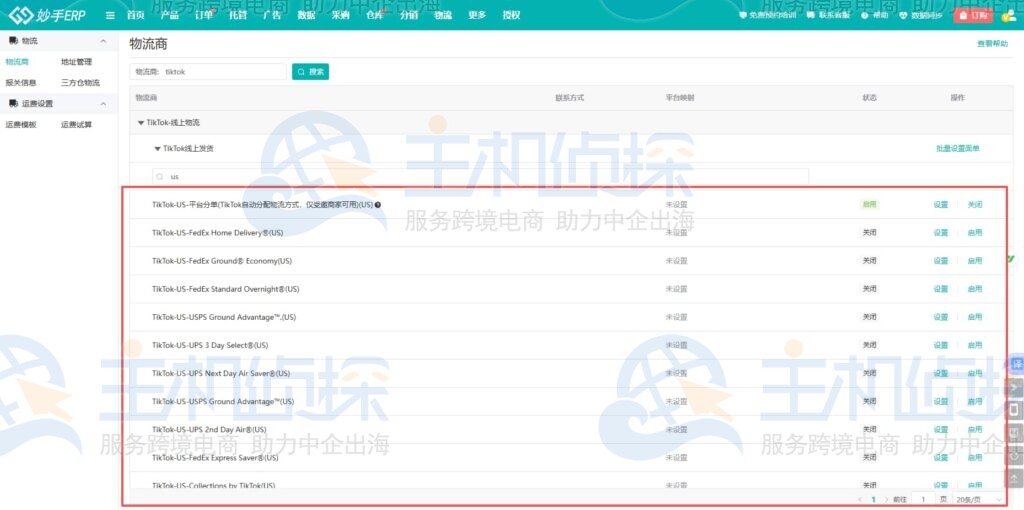Click 设置 for FedEx Ground Economy row

[940, 261]
